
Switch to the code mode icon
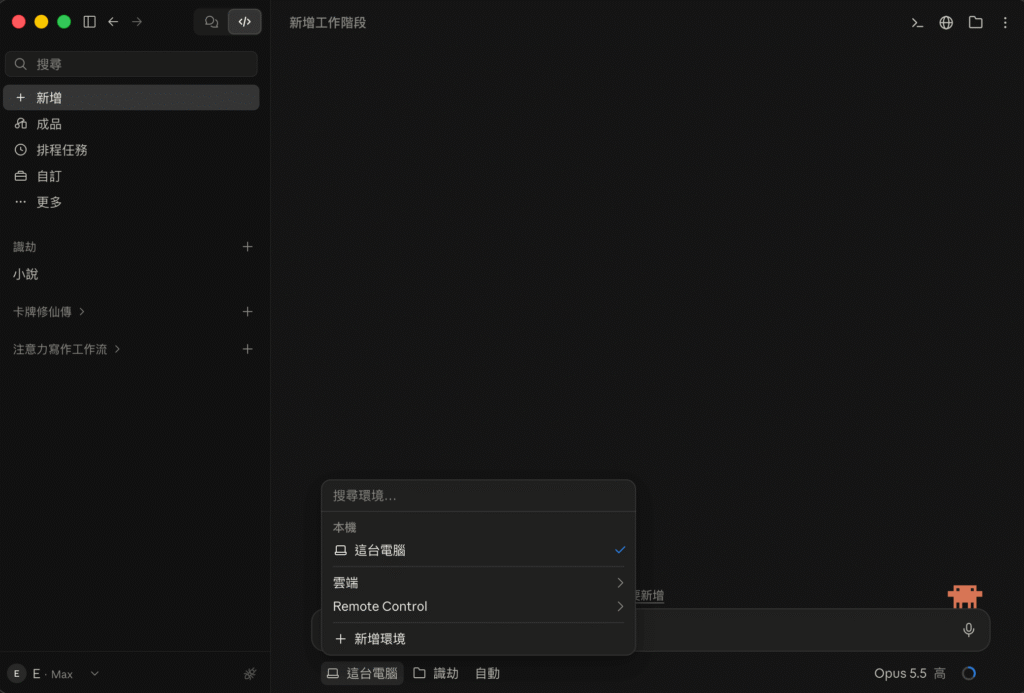(x=244, y=22)
